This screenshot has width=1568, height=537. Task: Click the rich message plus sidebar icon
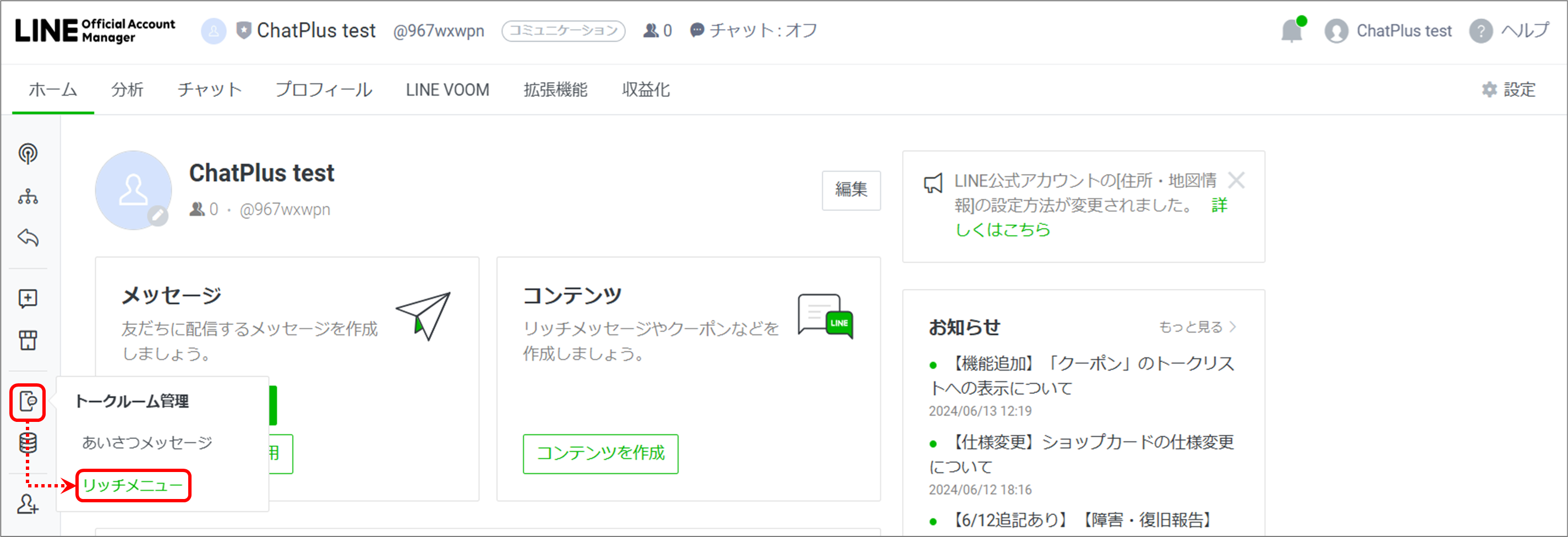coord(28,299)
